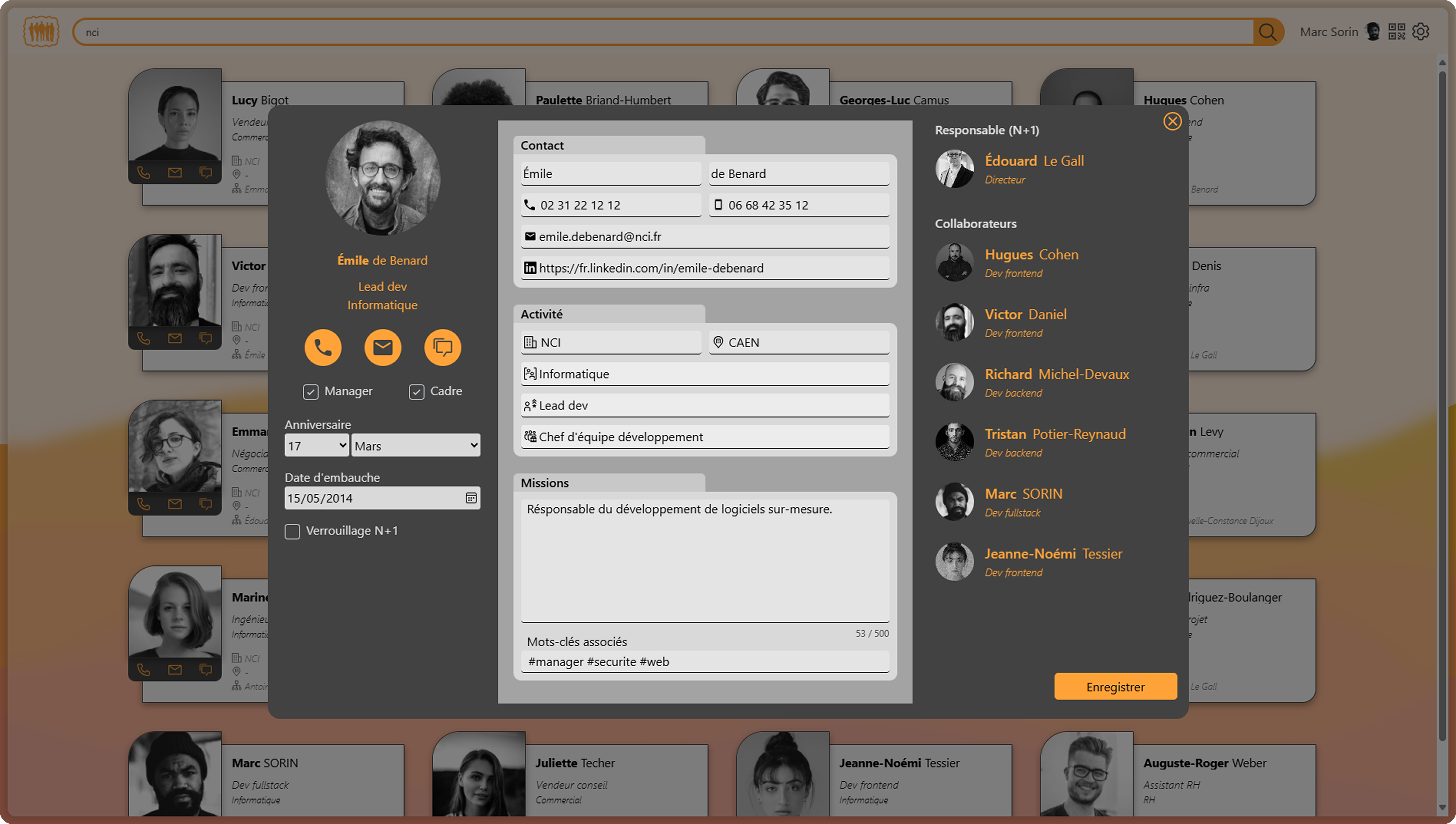Image resolution: width=1456 pixels, height=824 pixels.
Task: Enable the Verrouillage N+1 checkbox
Action: pyautogui.click(x=292, y=531)
